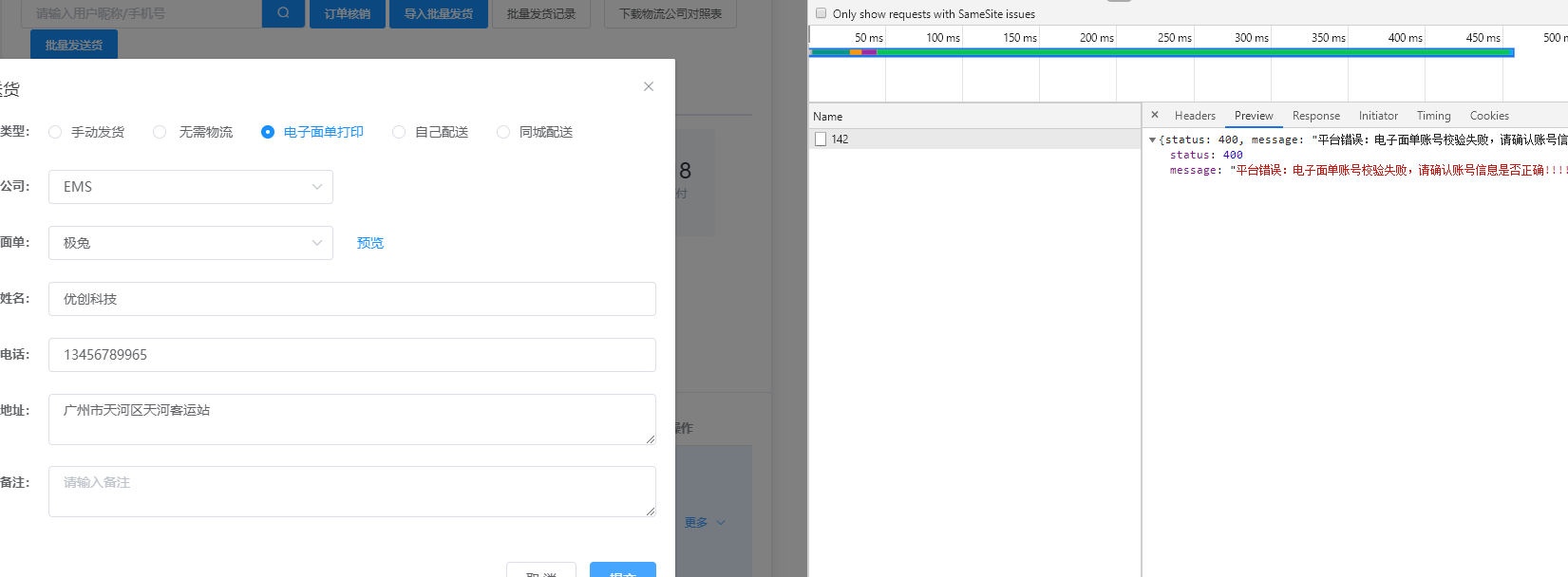1568x577 pixels.
Task: Click the status: 400 line in preview
Action: click(1206, 155)
